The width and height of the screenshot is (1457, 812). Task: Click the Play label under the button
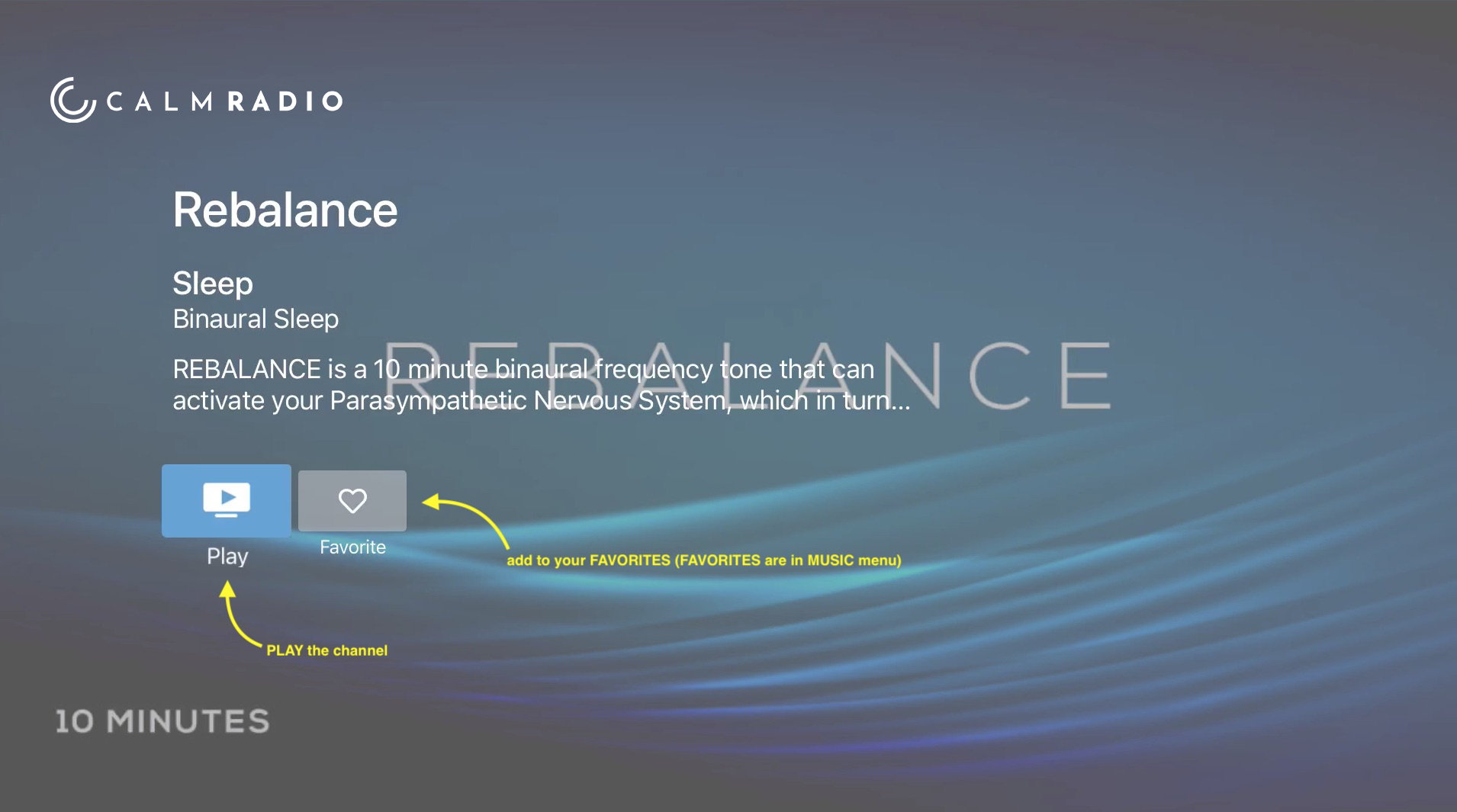coord(227,557)
